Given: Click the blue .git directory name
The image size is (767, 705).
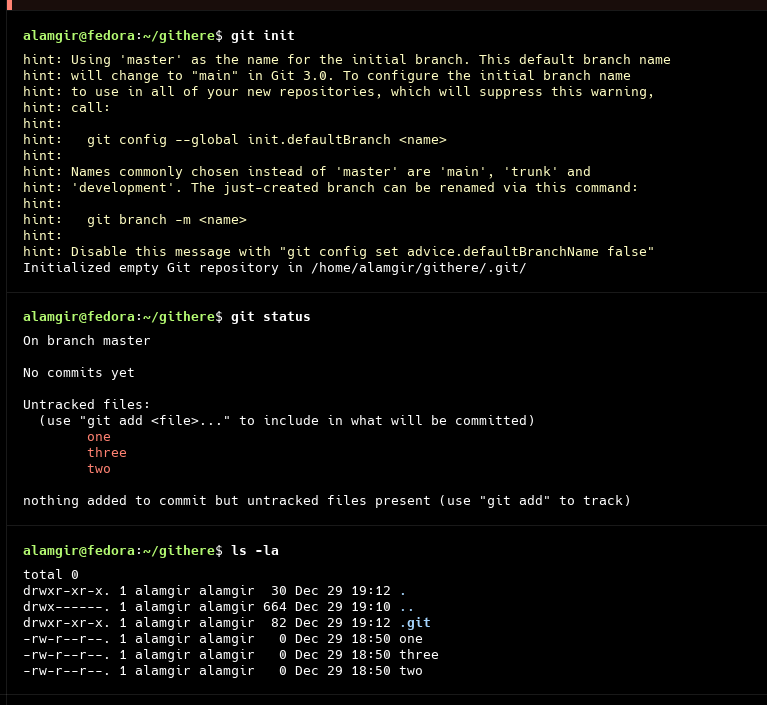Looking at the screenshot, I should pyautogui.click(x=414, y=623).
